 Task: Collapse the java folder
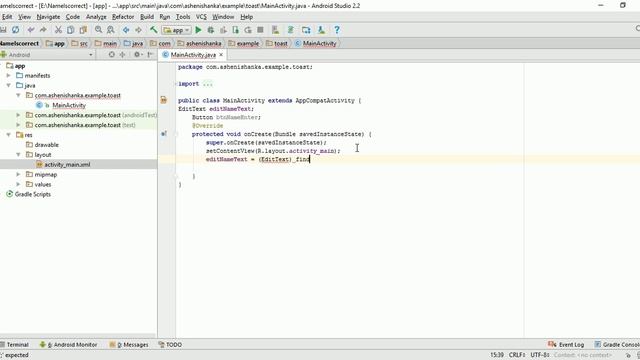9,85
